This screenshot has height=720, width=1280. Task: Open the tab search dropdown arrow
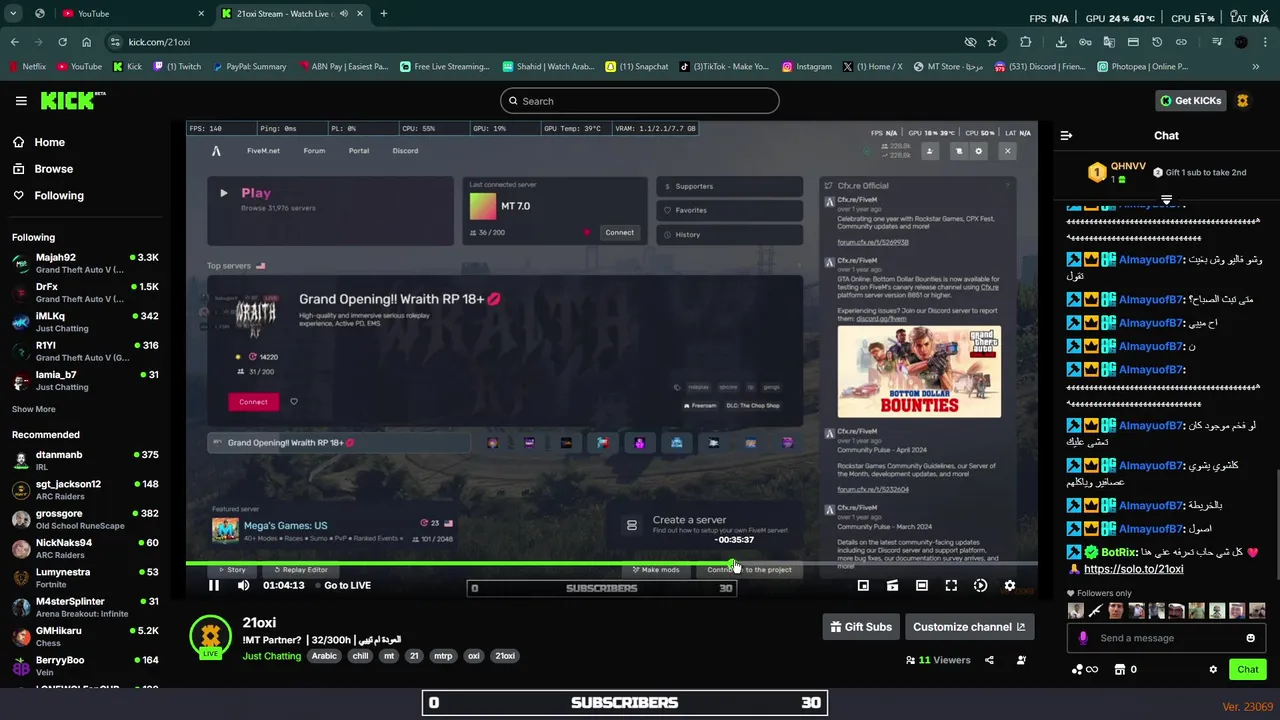pyautogui.click(x=13, y=14)
